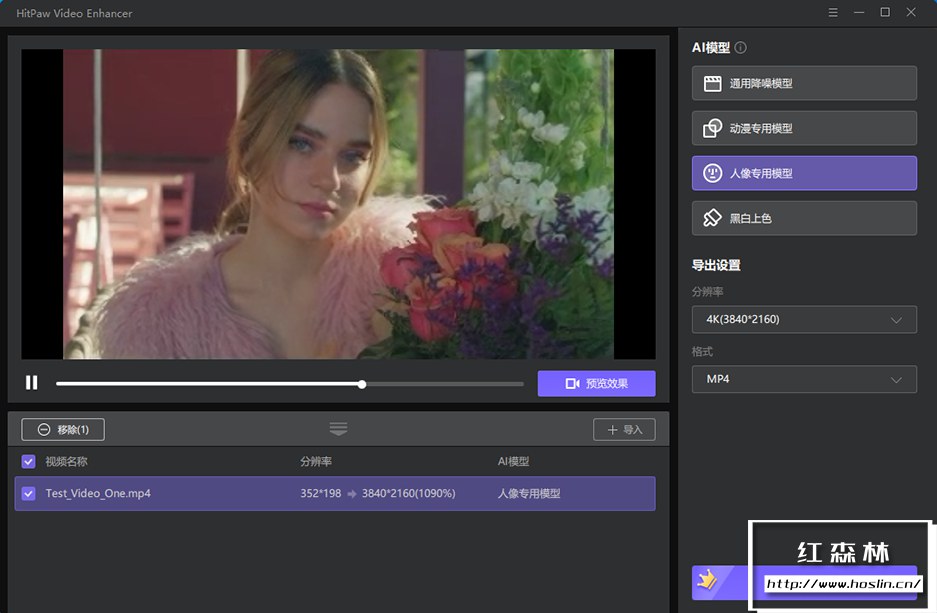Select the 动漫专用模型 anime model
The height and width of the screenshot is (613, 937).
coord(804,128)
